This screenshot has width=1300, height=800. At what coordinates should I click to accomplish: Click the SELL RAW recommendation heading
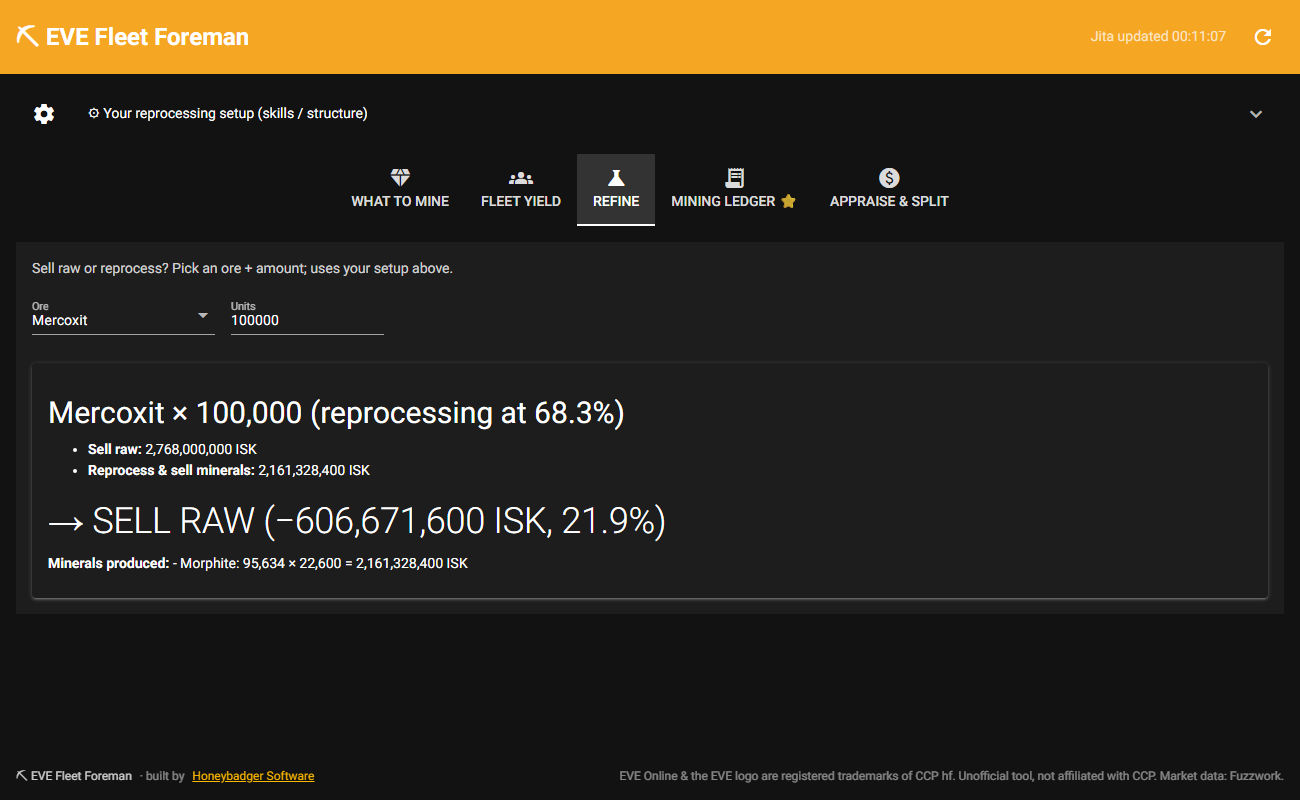pyautogui.click(x=357, y=521)
